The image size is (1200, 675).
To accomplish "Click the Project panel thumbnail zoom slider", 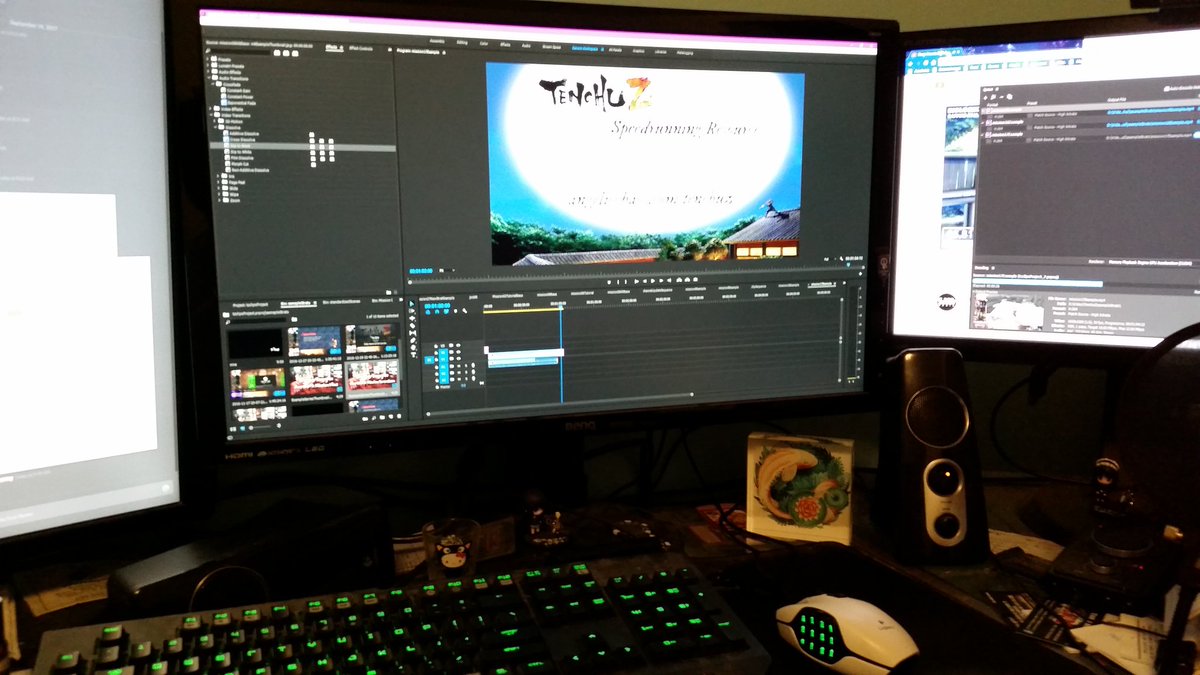I will pos(260,427).
